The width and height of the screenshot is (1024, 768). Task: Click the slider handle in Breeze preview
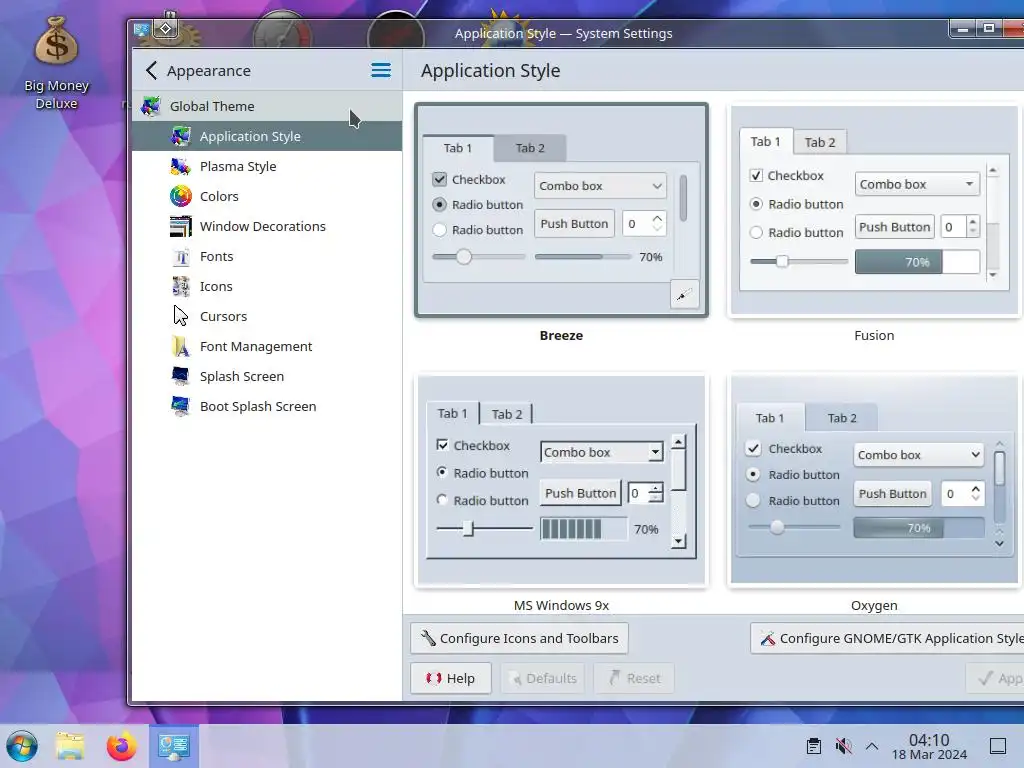coord(464,257)
